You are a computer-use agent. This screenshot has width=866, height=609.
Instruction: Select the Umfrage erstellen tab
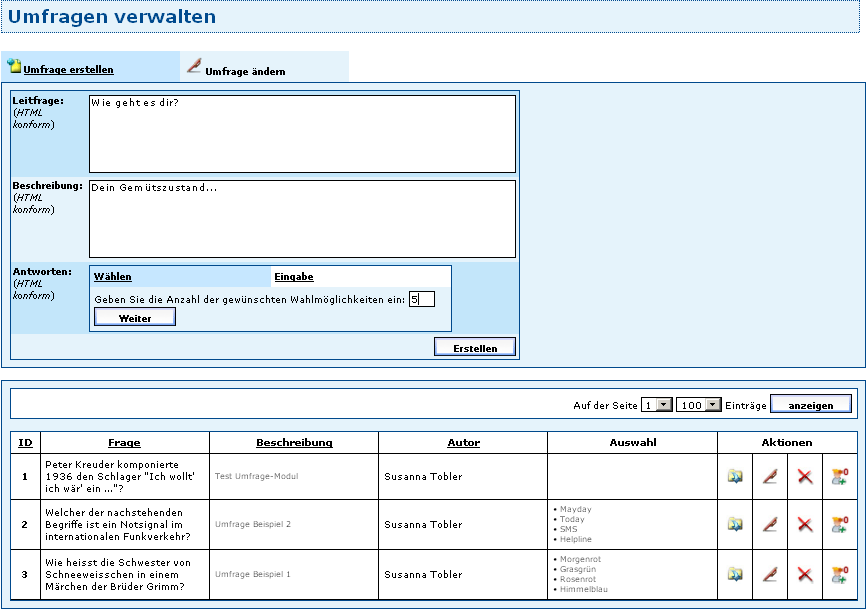(68, 70)
